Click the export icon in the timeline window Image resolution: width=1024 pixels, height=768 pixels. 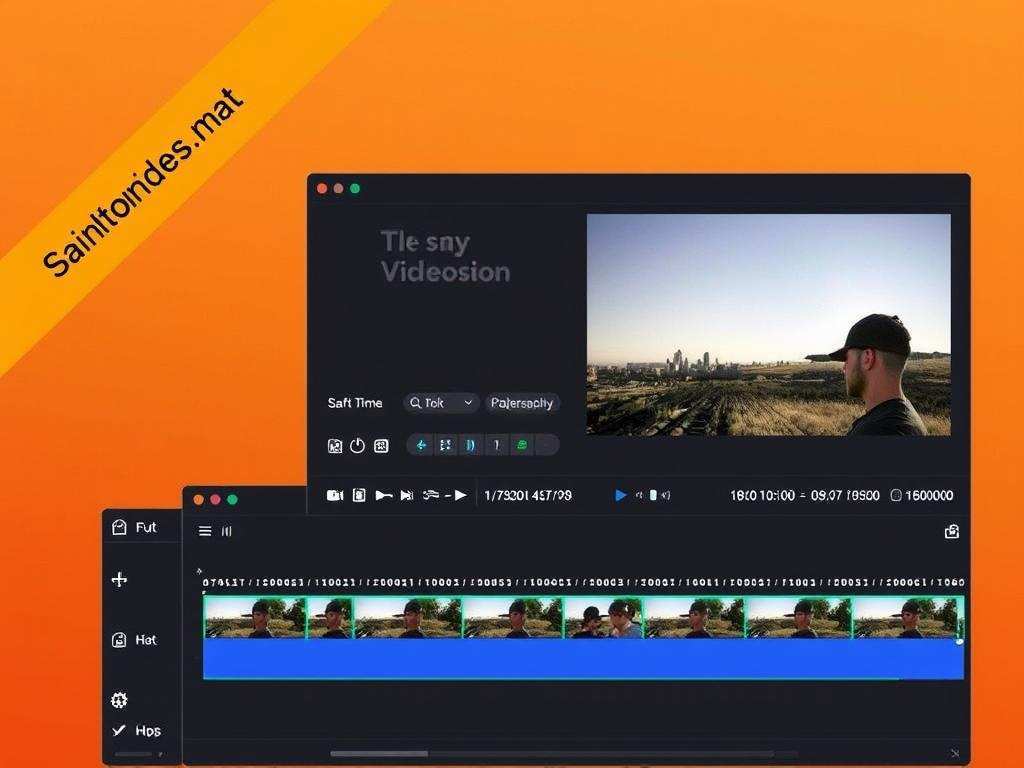pyautogui.click(x=952, y=532)
